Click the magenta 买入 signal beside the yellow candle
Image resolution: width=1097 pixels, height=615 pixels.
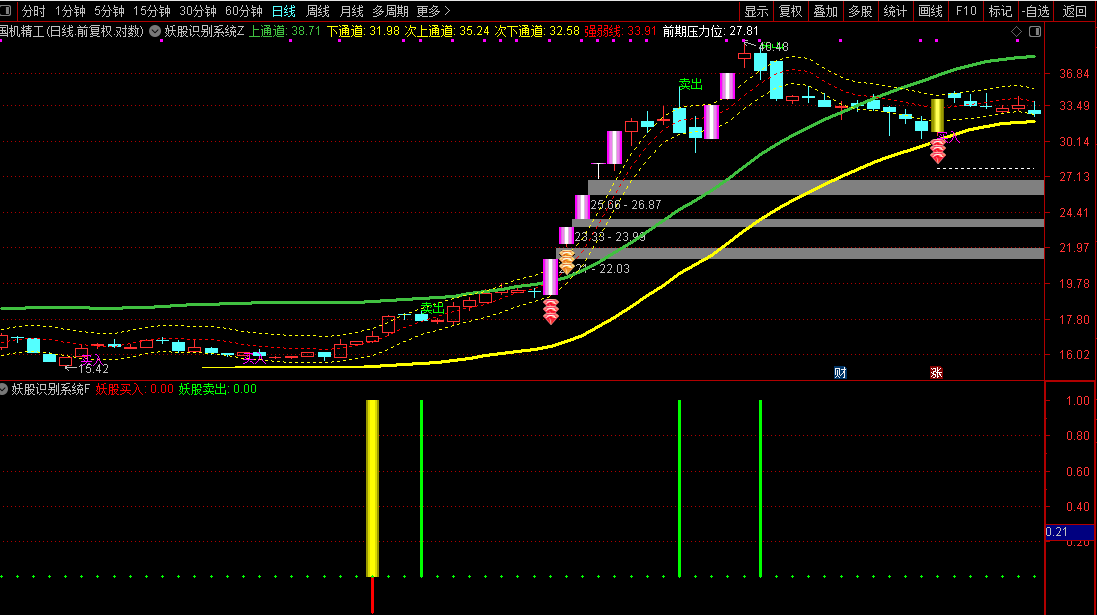coord(949,137)
